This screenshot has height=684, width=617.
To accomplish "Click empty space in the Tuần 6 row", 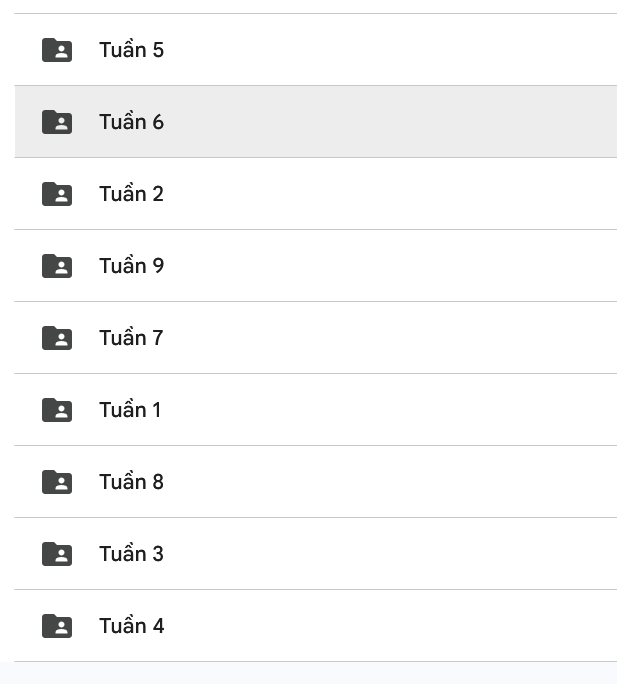I will click(400, 122).
